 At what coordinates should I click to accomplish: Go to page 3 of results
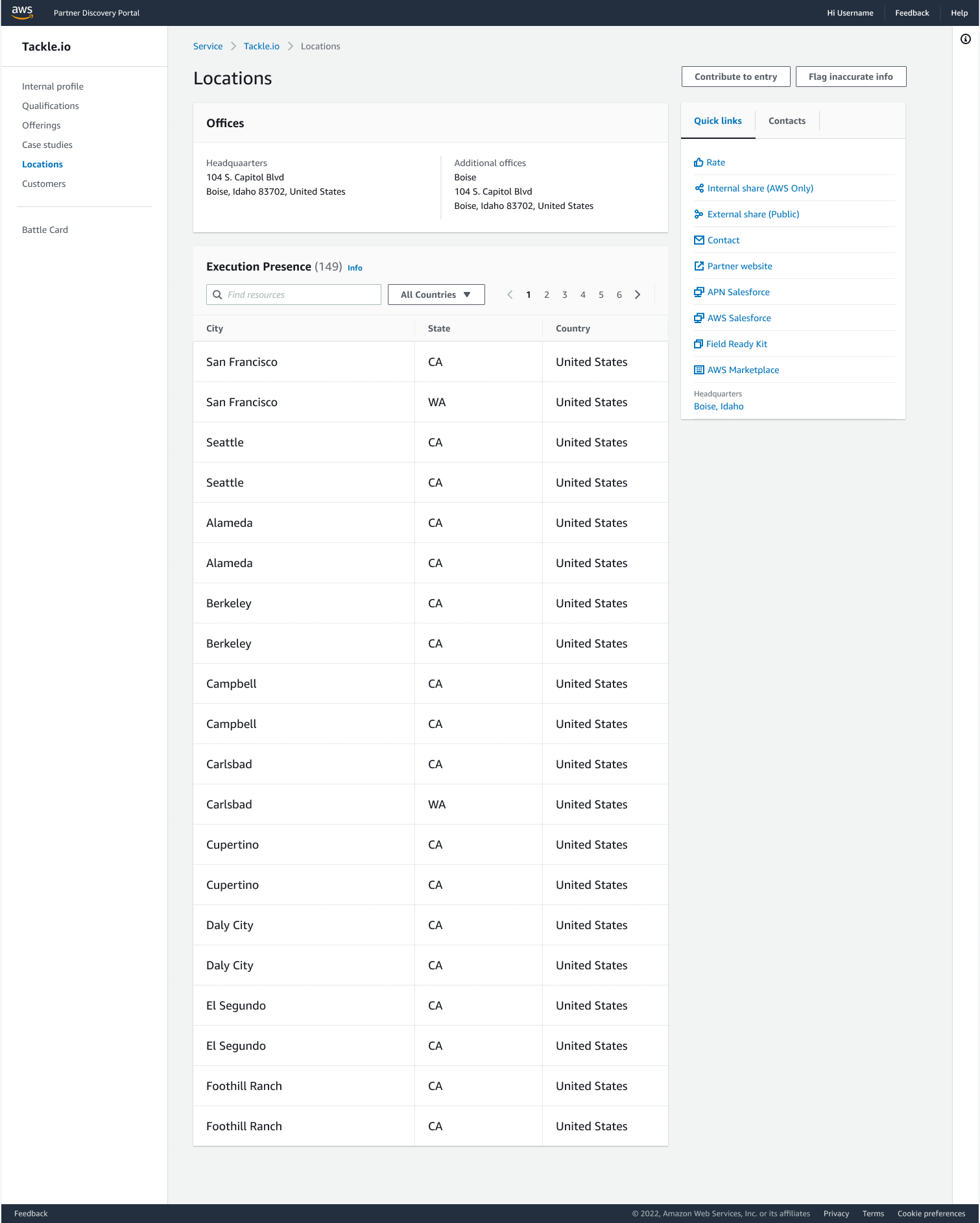(565, 295)
